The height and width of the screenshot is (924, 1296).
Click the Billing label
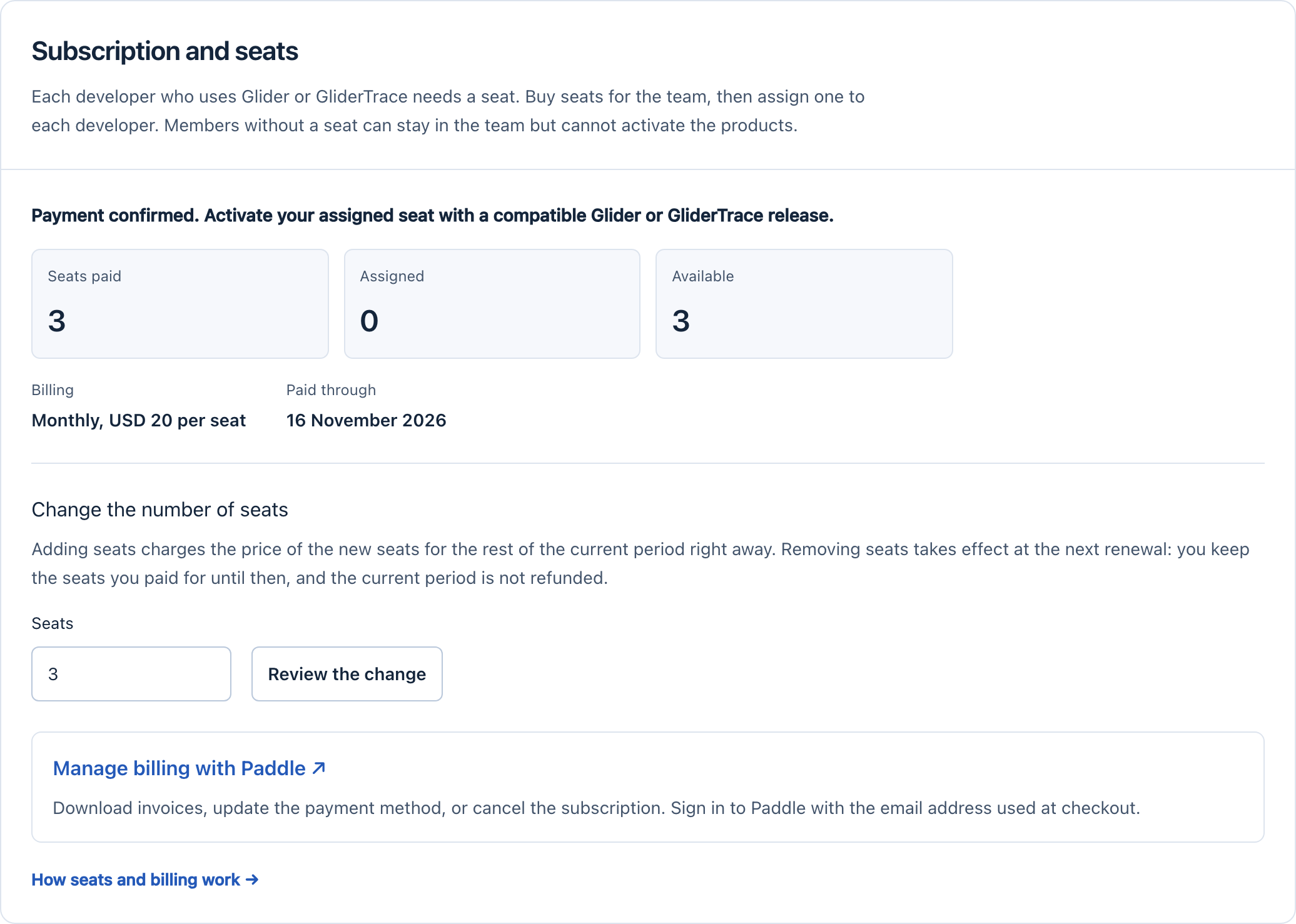point(53,390)
